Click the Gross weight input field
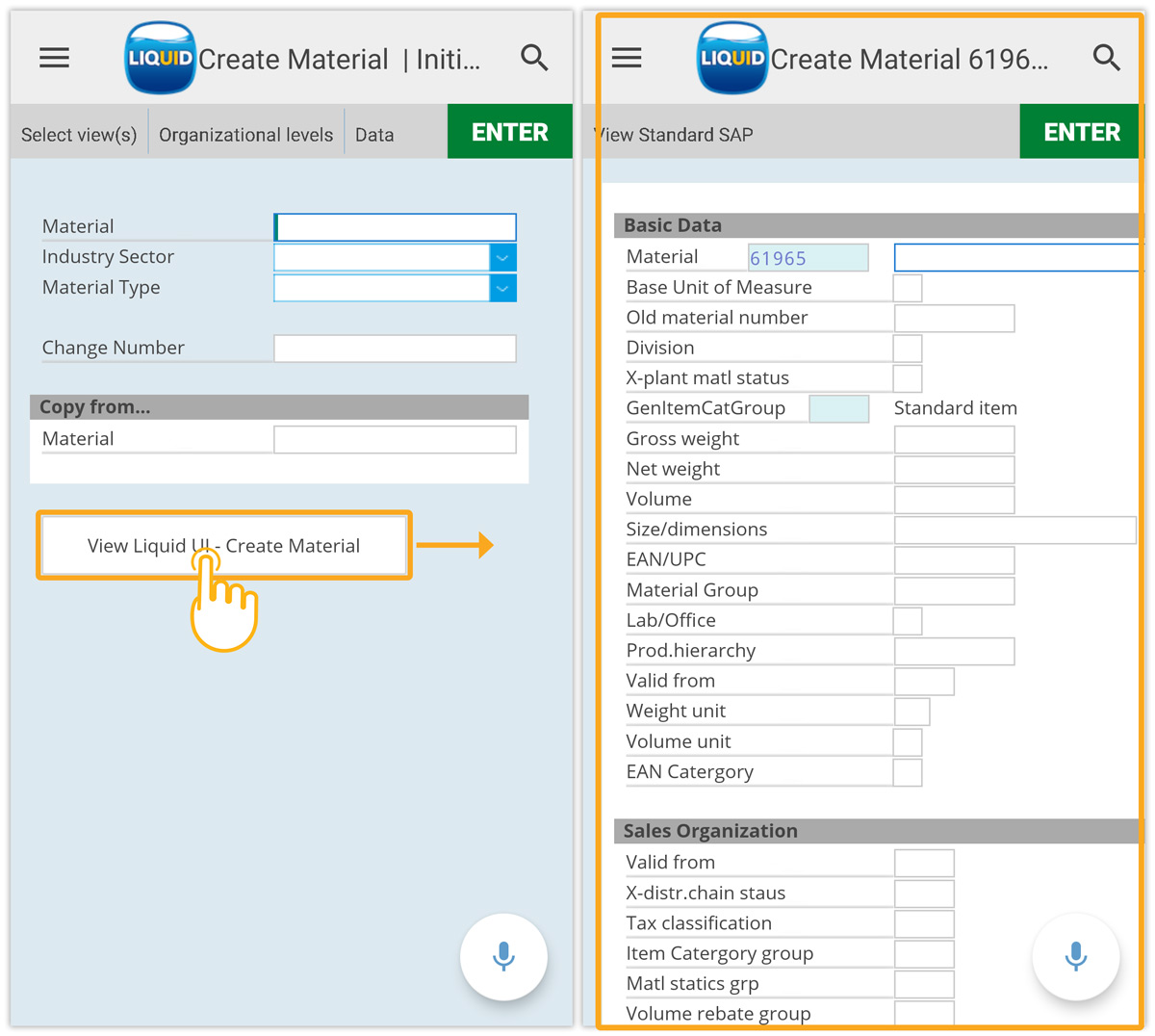Image resolution: width=1155 pixels, height=1036 pixels. coord(954,440)
